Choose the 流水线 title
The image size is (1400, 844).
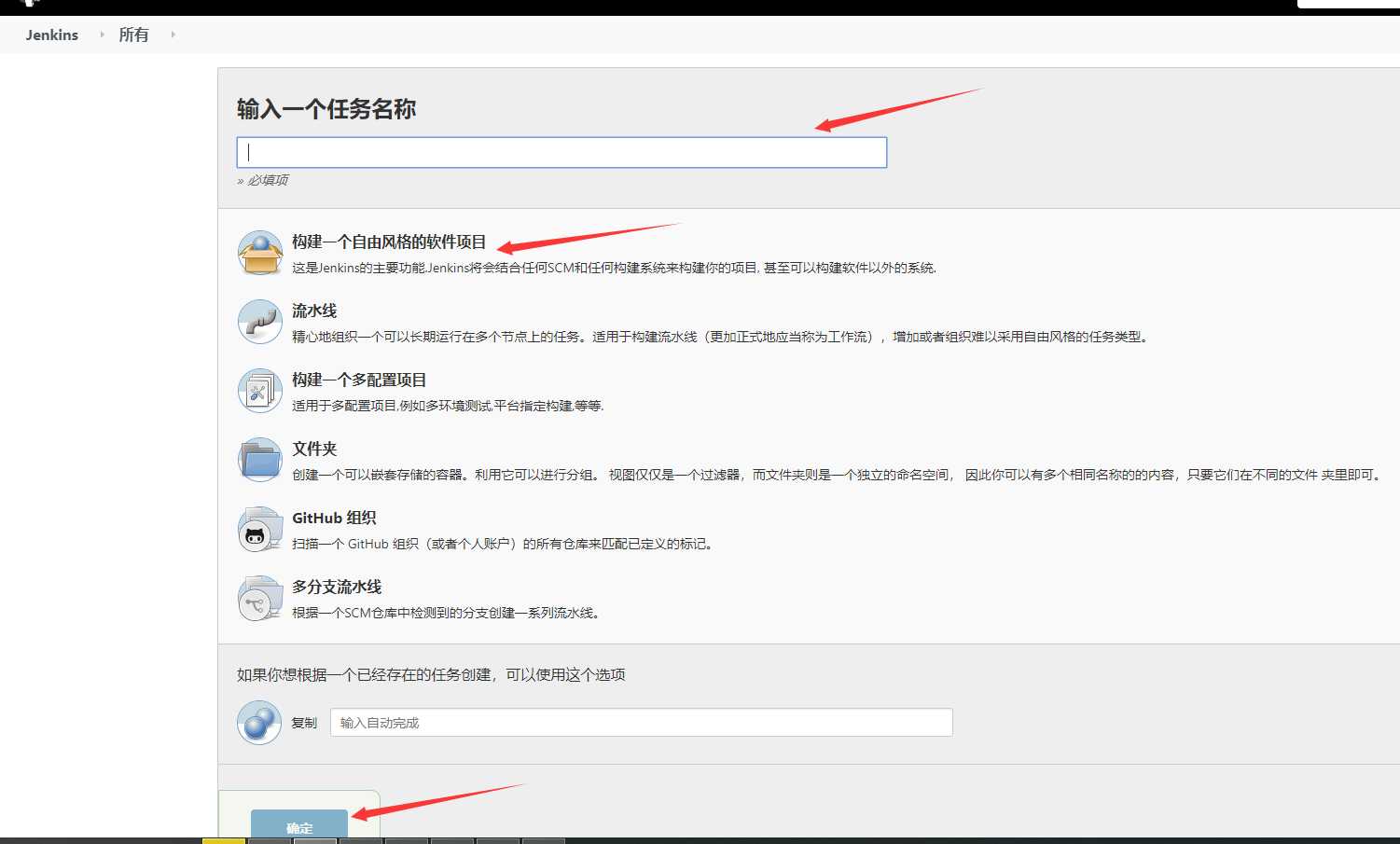(x=314, y=311)
